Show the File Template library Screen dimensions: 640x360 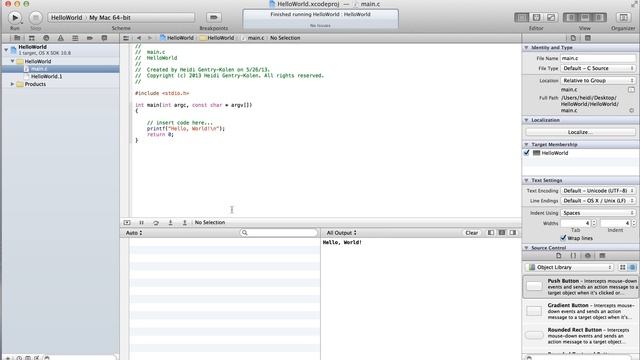tap(559, 256)
